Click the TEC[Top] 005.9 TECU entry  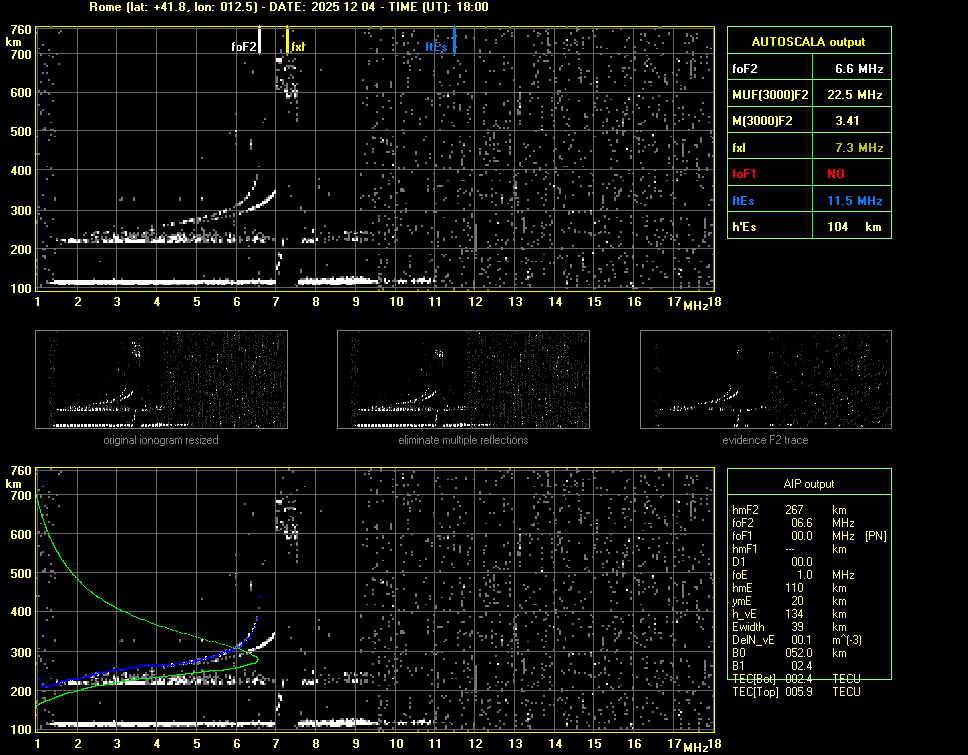[x=797, y=692]
